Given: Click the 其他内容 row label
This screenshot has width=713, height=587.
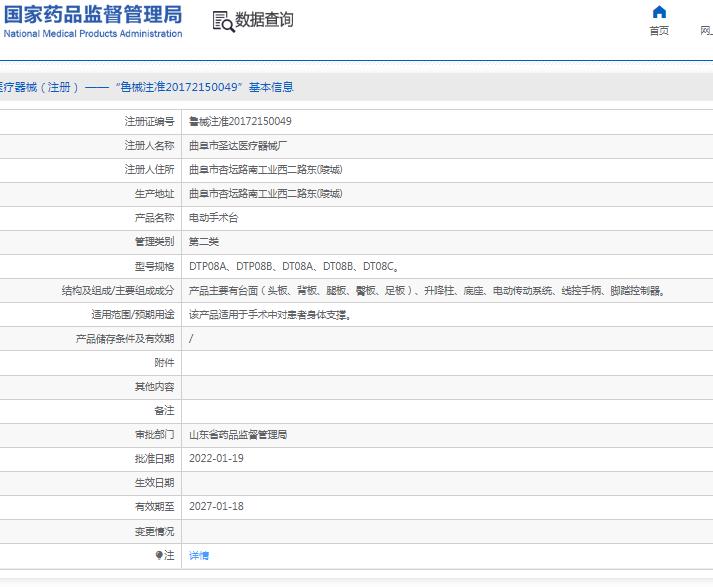Looking at the screenshot, I should click(155, 386).
